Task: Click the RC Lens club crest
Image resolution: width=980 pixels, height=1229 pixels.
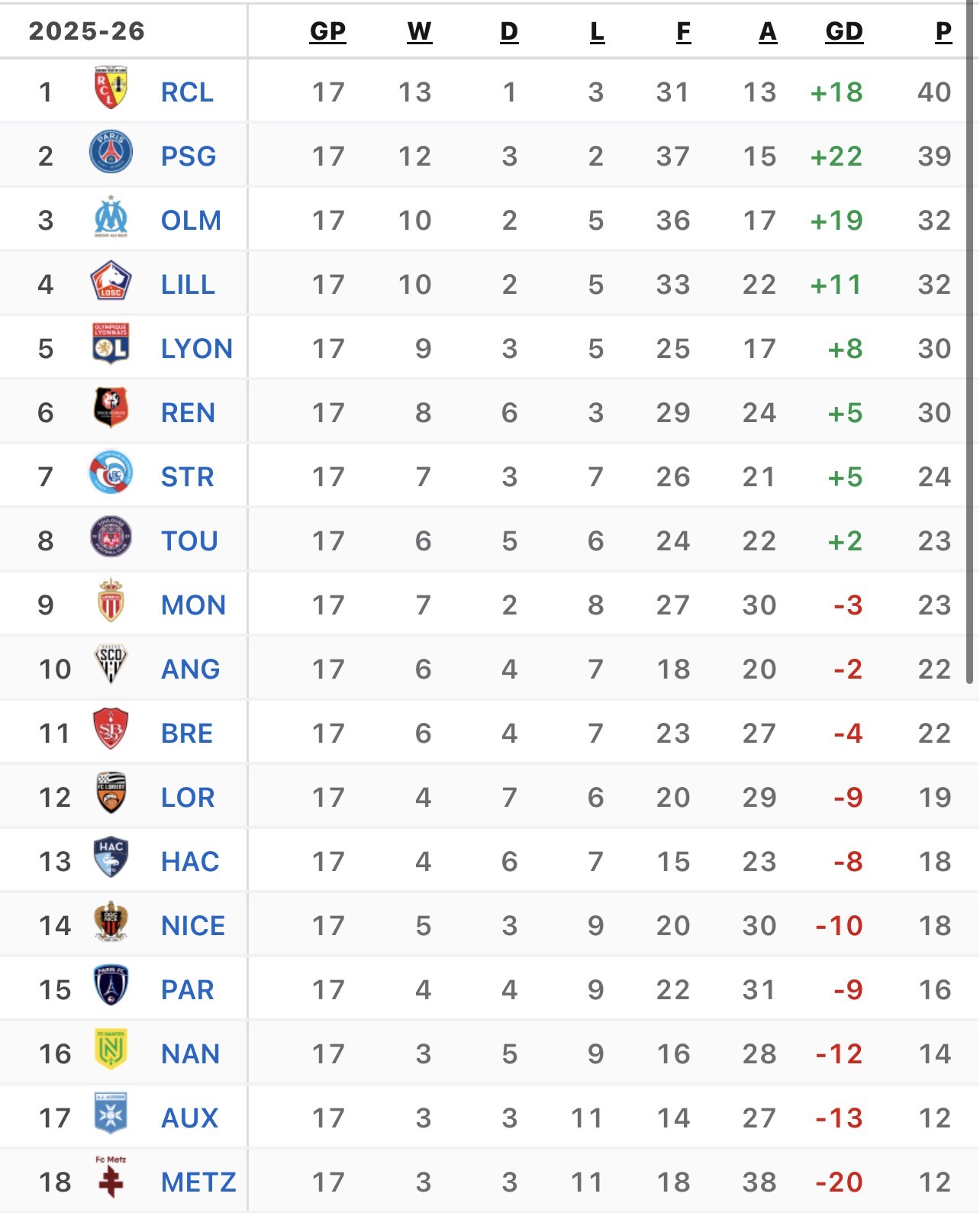Action: click(111, 89)
